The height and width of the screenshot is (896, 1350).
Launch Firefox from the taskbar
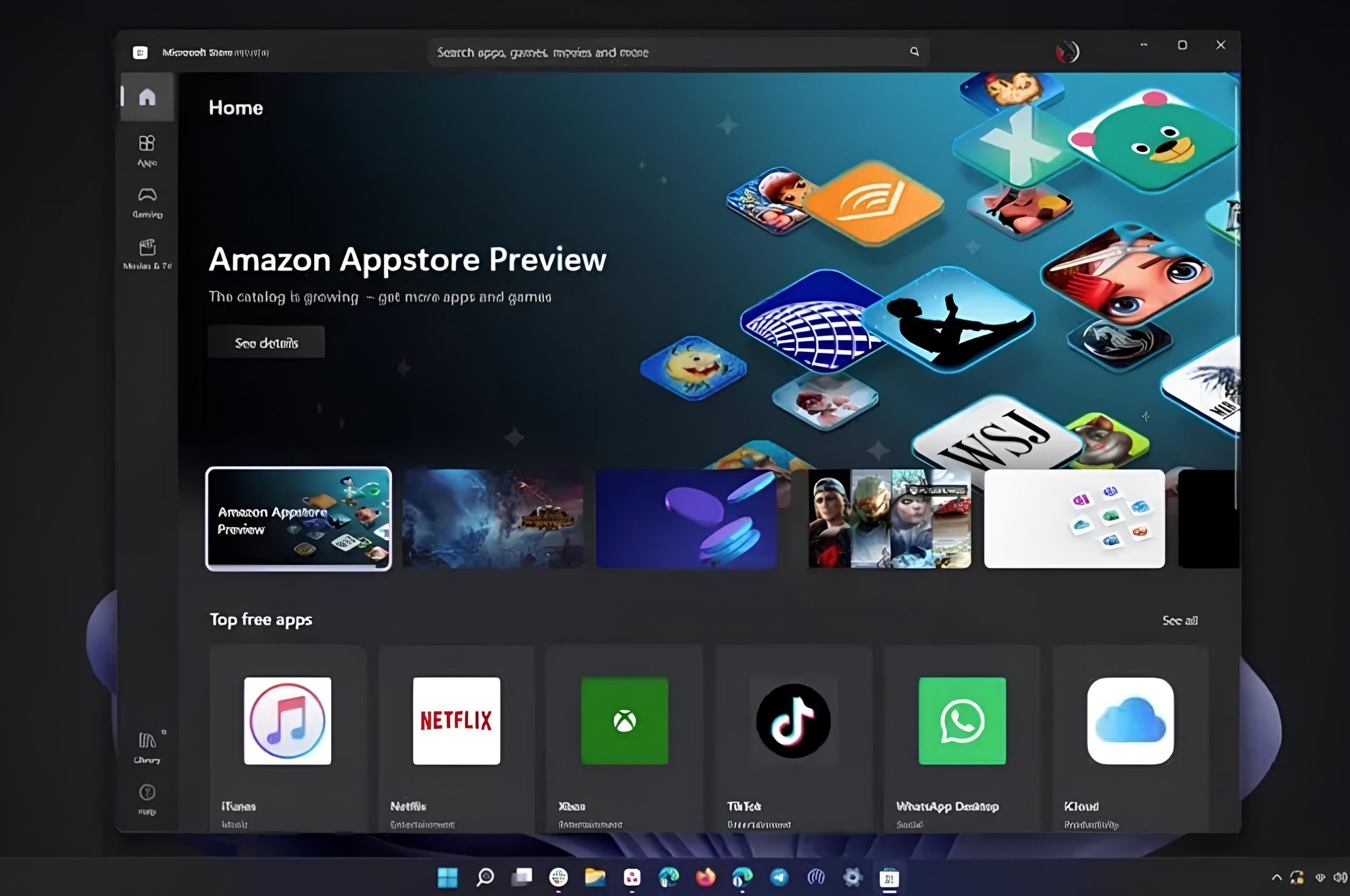[x=705, y=878]
